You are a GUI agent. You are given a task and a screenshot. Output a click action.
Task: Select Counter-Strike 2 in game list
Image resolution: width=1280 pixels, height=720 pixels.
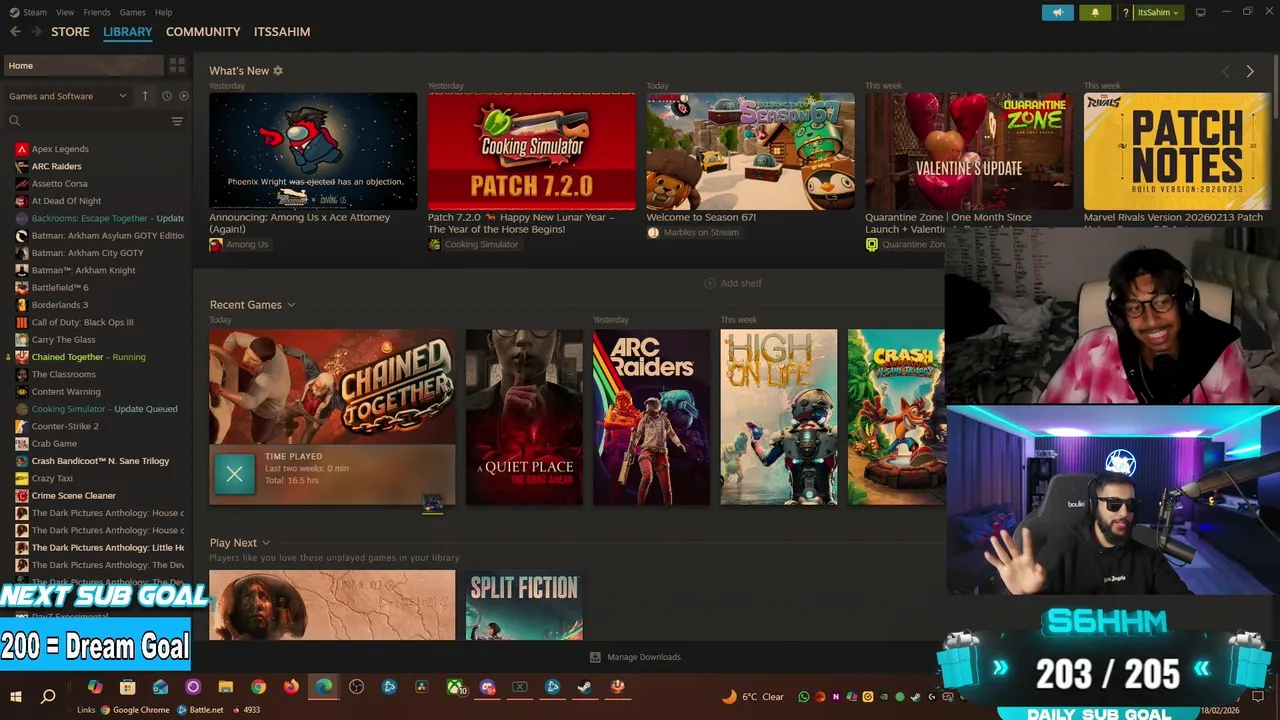click(65, 426)
